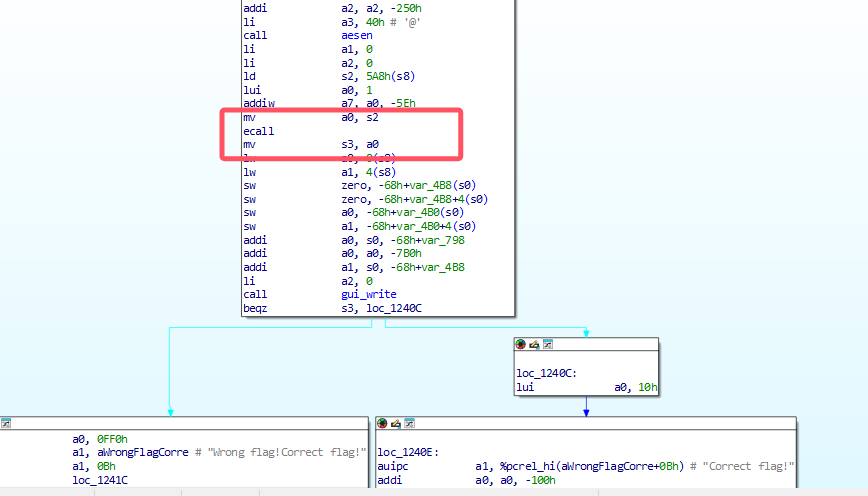Select 'addi a0, a0, -7B0h' line

332,254
